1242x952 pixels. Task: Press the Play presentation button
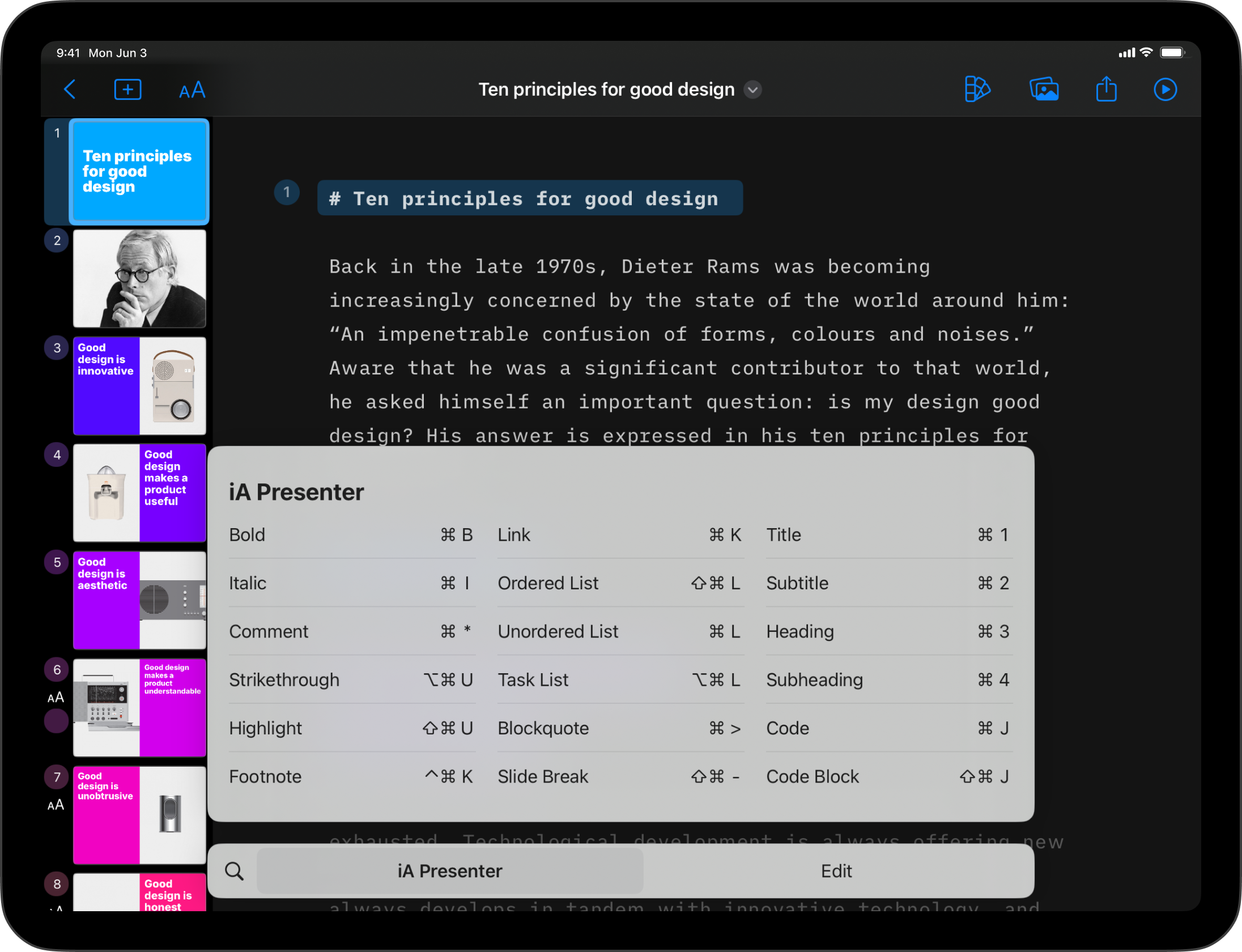tap(1165, 89)
